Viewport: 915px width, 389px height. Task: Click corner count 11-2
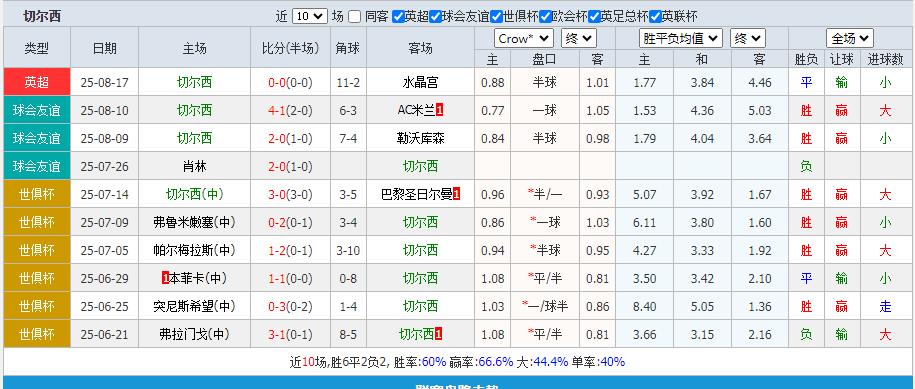348,83
